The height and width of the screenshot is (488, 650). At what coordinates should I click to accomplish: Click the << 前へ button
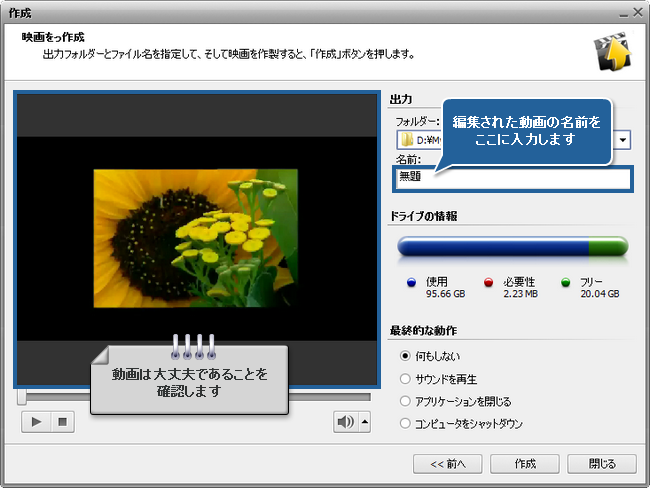pyautogui.click(x=448, y=464)
